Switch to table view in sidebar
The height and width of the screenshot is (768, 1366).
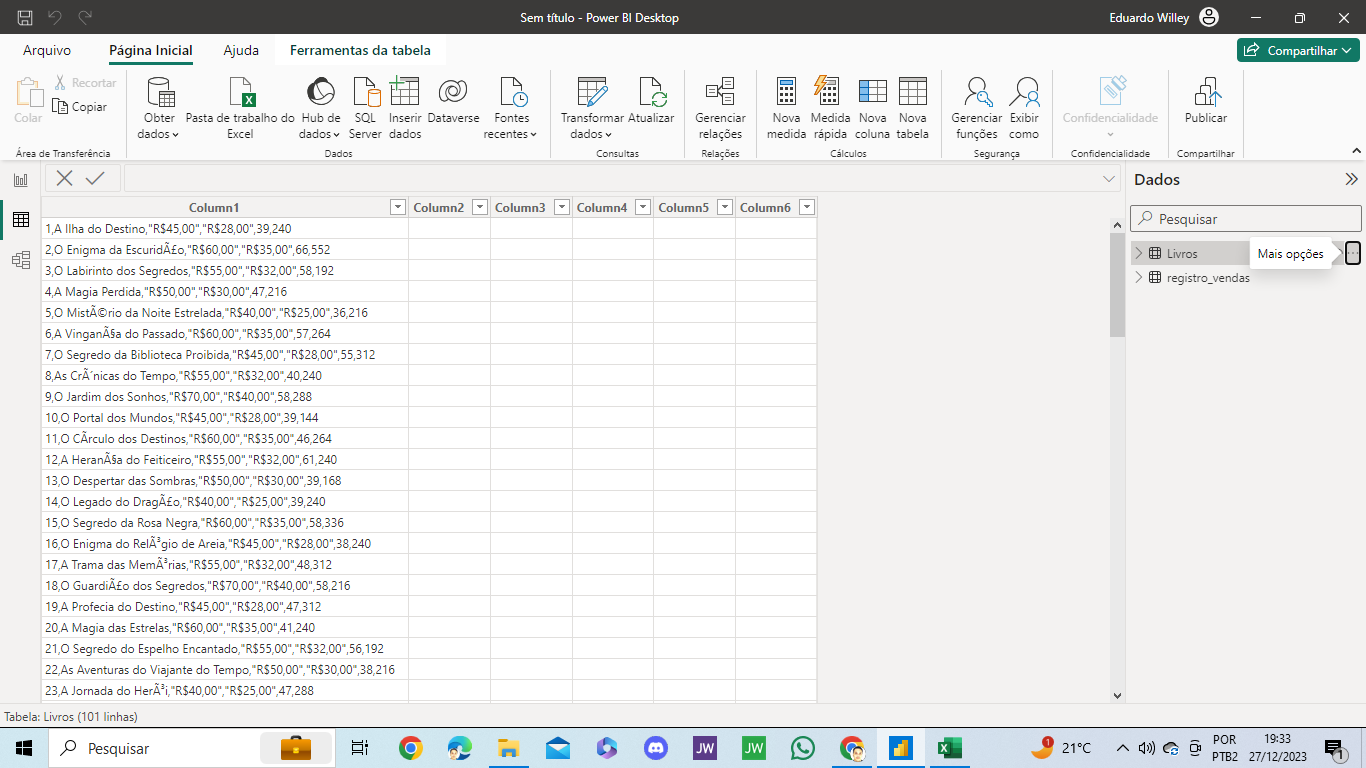20,220
